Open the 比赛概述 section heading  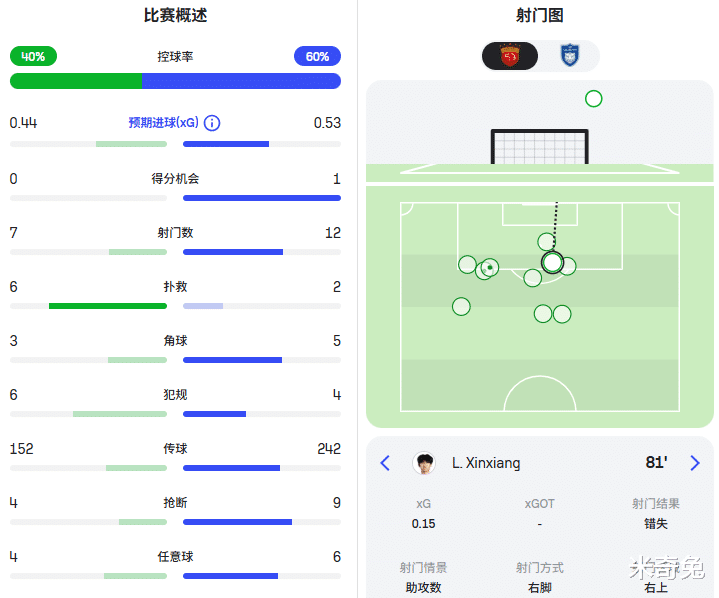point(175,16)
